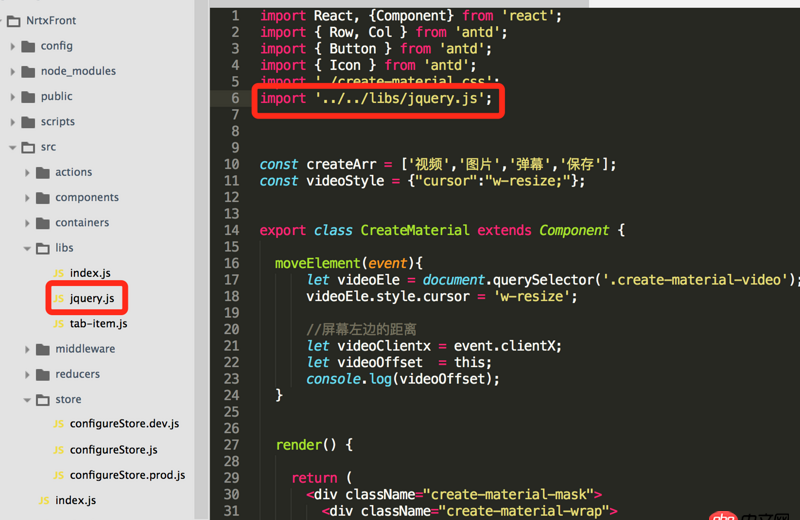This screenshot has width=800, height=520.
Task: Click the querySelector call on line 17
Action: tap(543, 280)
